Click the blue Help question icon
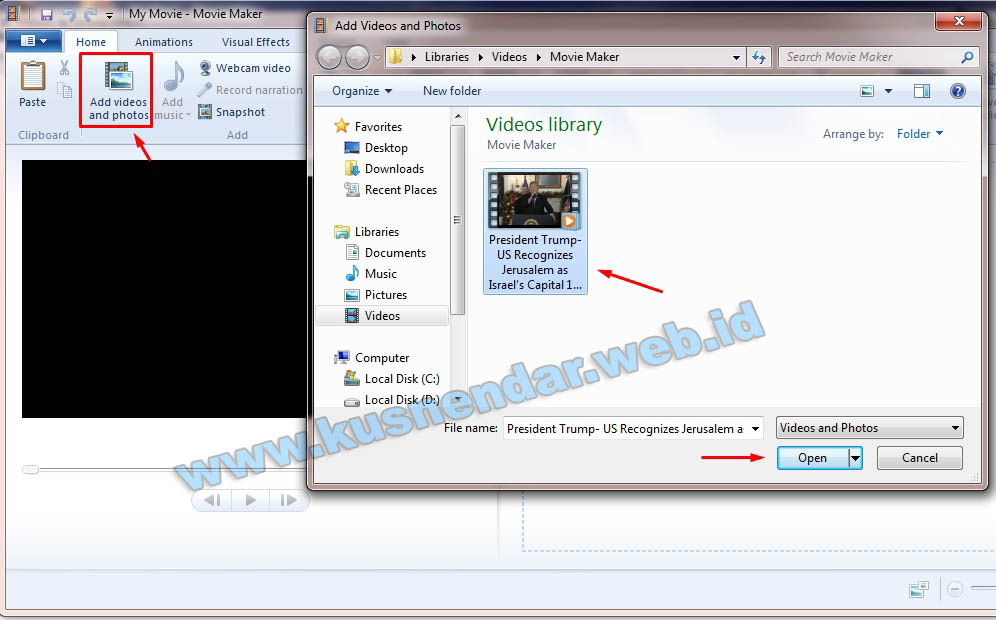 957,91
